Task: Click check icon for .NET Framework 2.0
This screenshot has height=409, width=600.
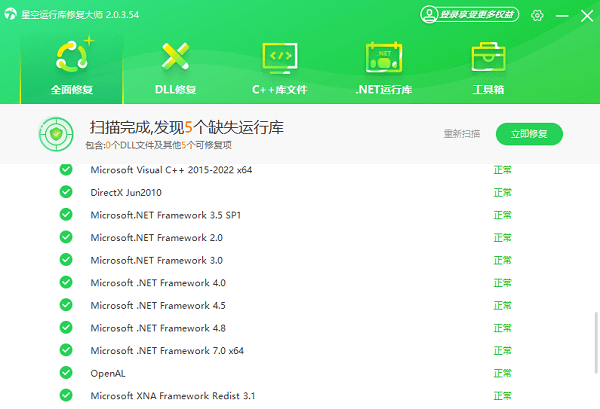Action: click(66, 237)
